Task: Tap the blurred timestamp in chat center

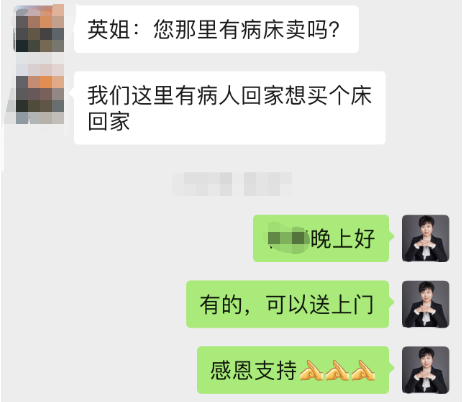Action: (x=232, y=184)
